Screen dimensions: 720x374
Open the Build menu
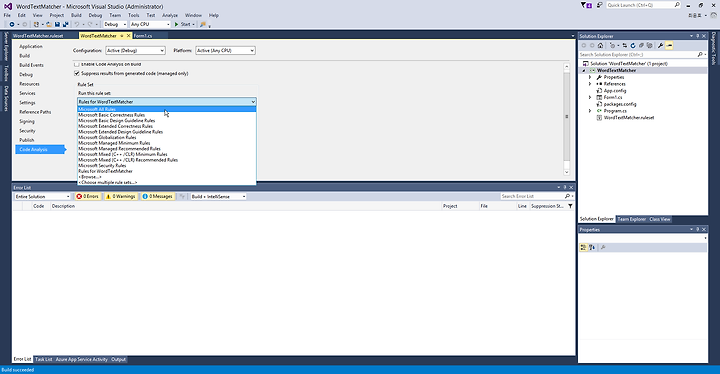point(76,15)
